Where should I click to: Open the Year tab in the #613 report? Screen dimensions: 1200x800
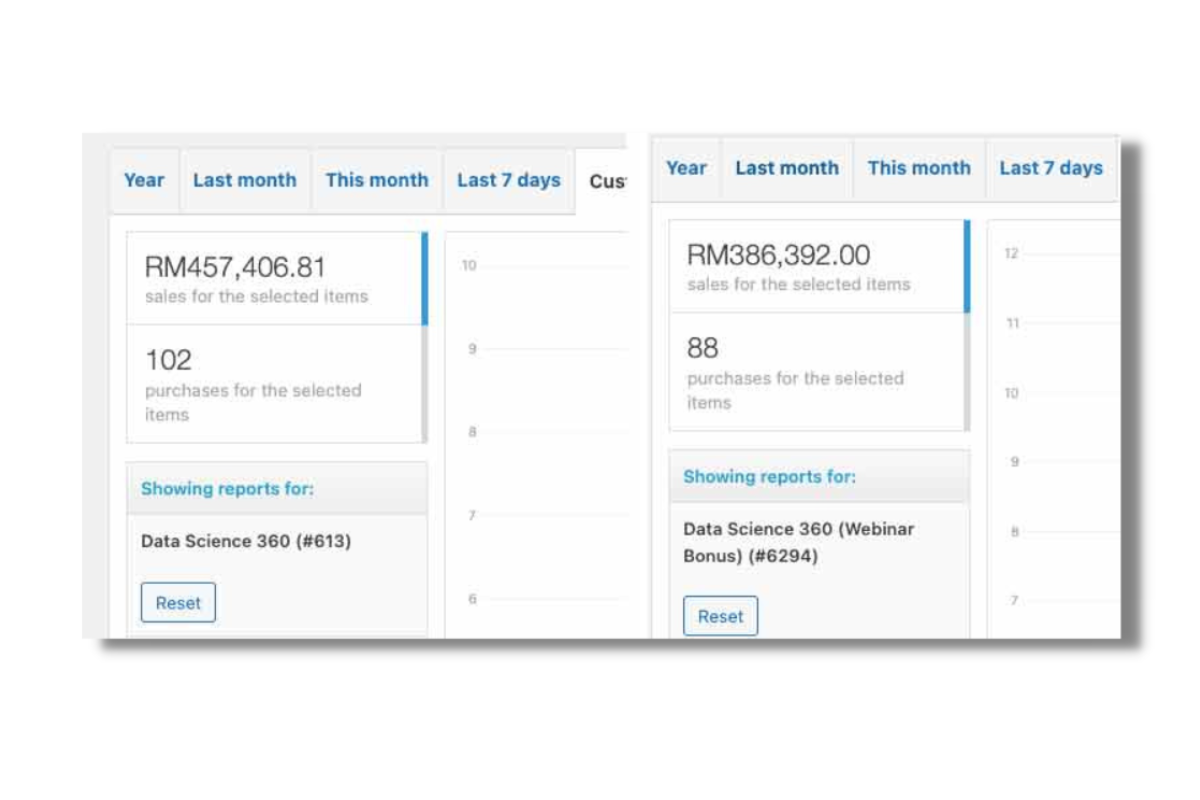coord(144,181)
